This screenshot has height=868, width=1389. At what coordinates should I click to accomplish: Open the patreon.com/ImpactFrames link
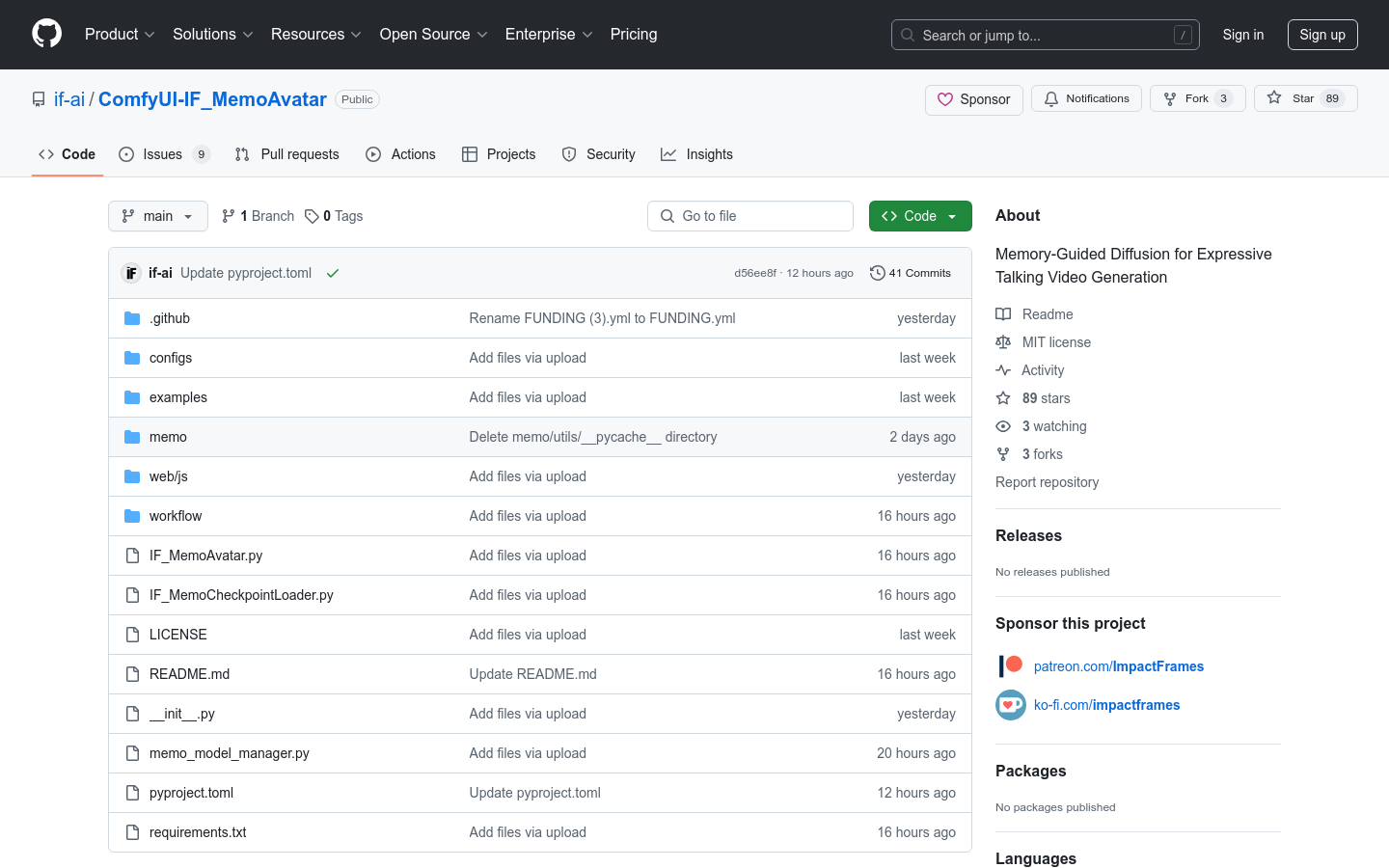click(x=1119, y=666)
